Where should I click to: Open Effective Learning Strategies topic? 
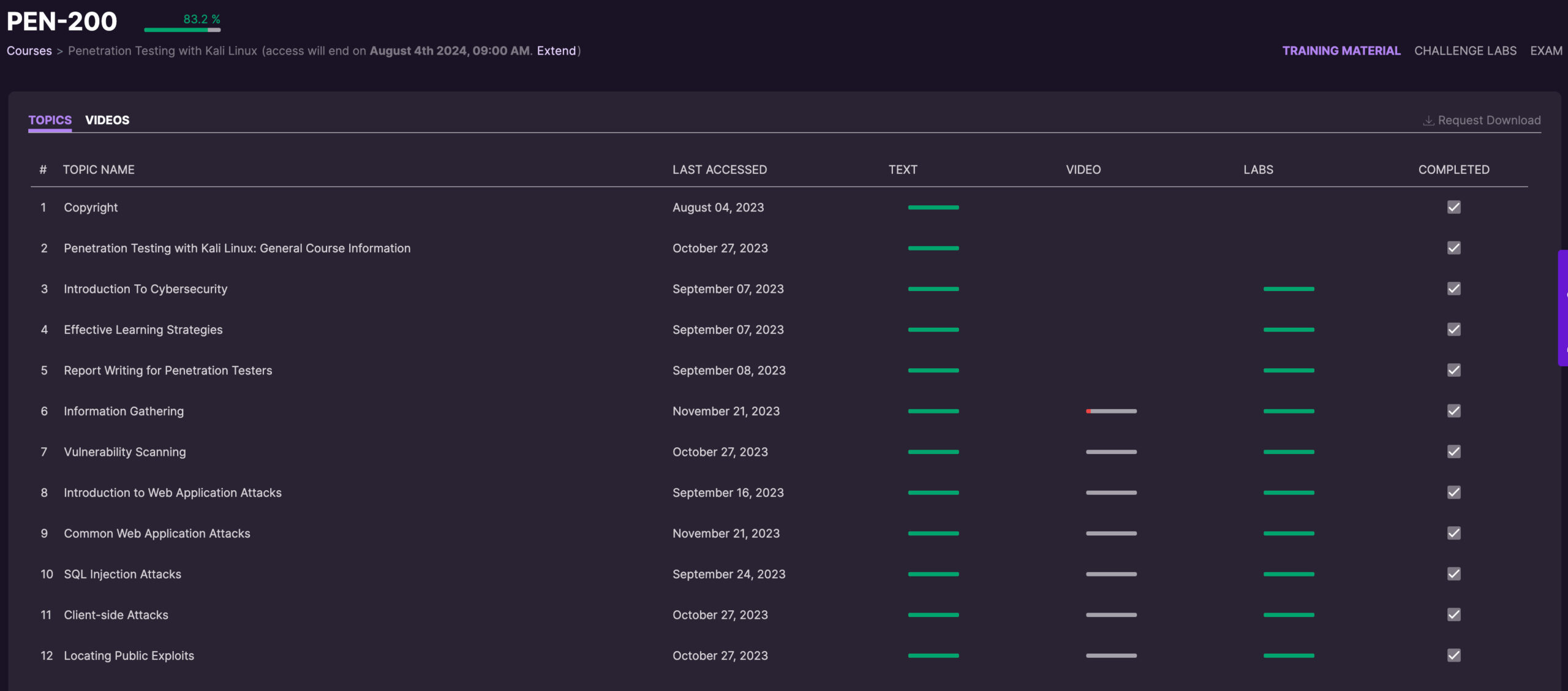point(143,330)
